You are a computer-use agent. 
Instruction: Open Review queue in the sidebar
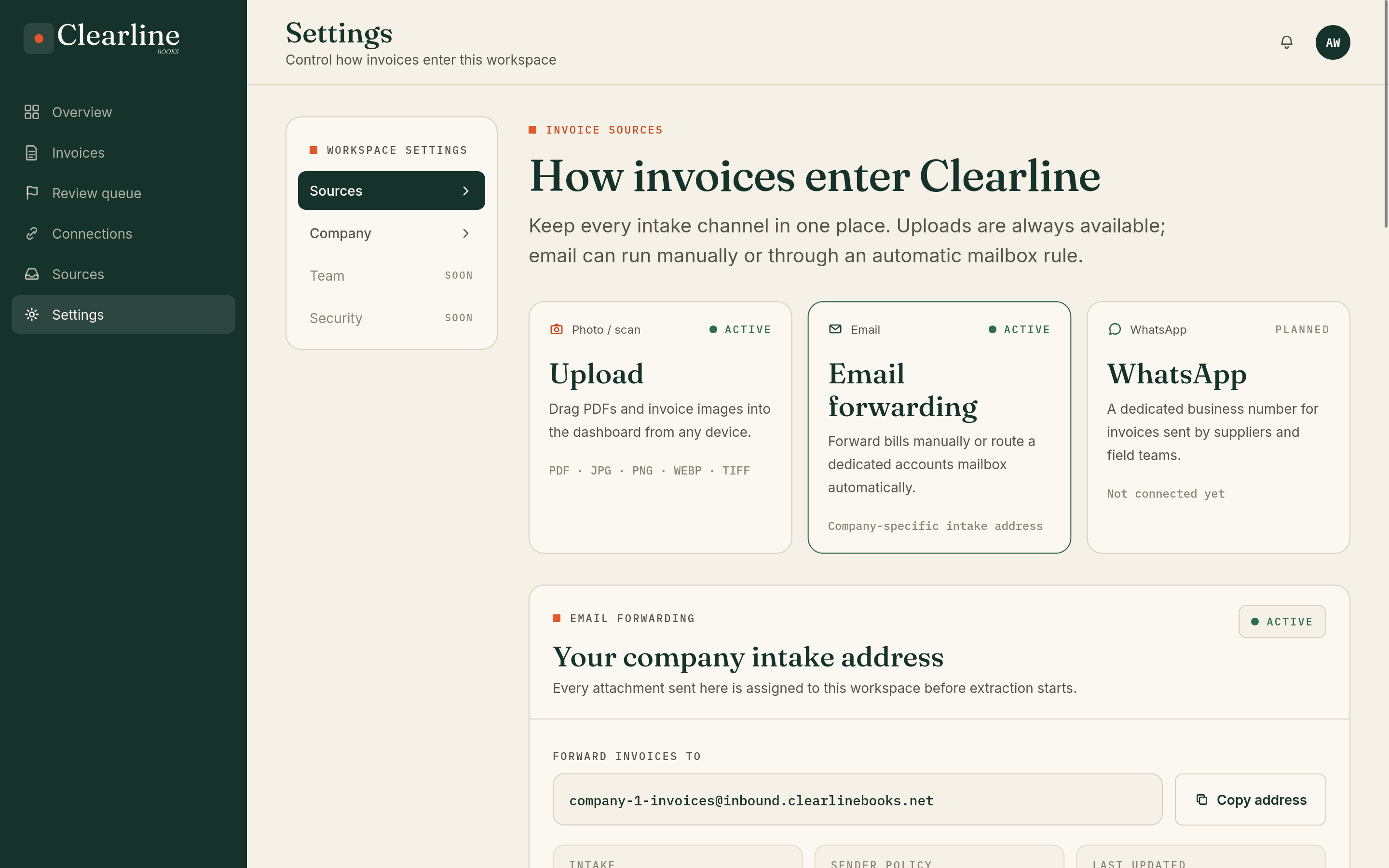tap(123, 193)
